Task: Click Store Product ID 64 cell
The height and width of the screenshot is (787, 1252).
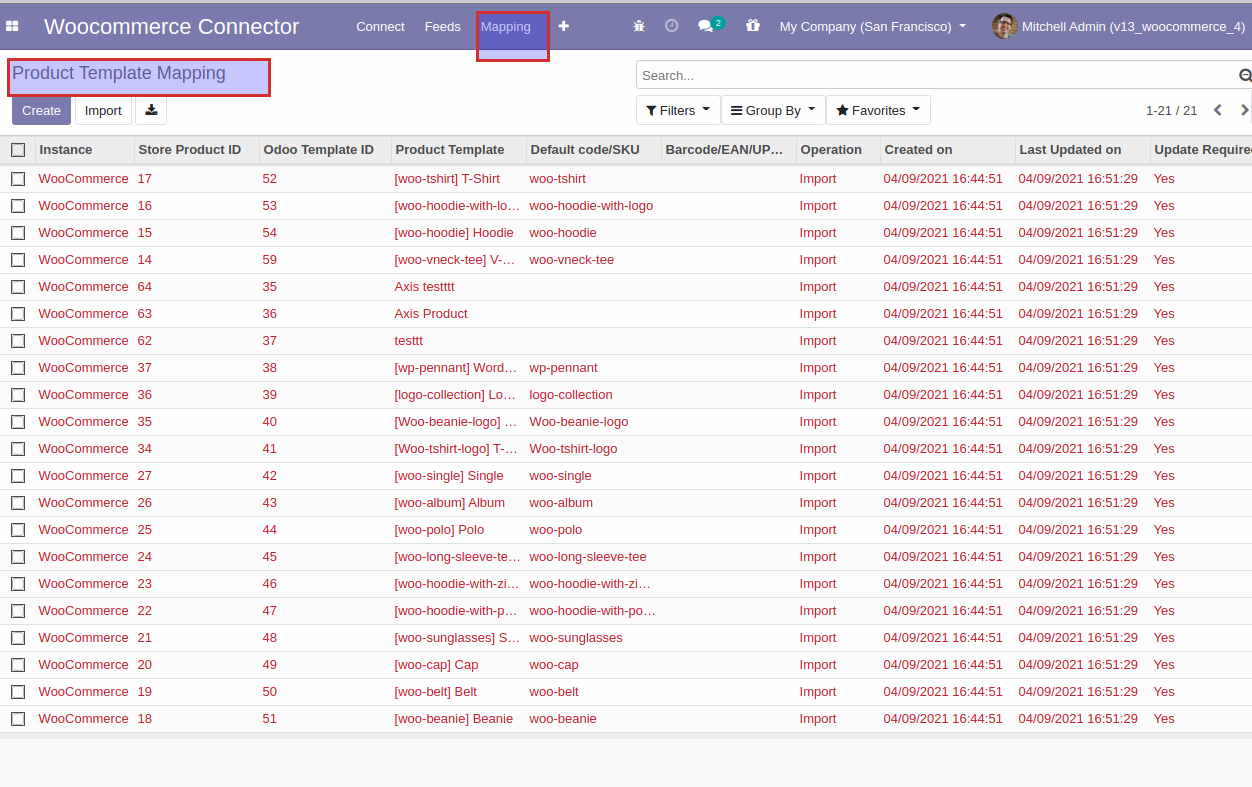Action: tap(145, 287)
